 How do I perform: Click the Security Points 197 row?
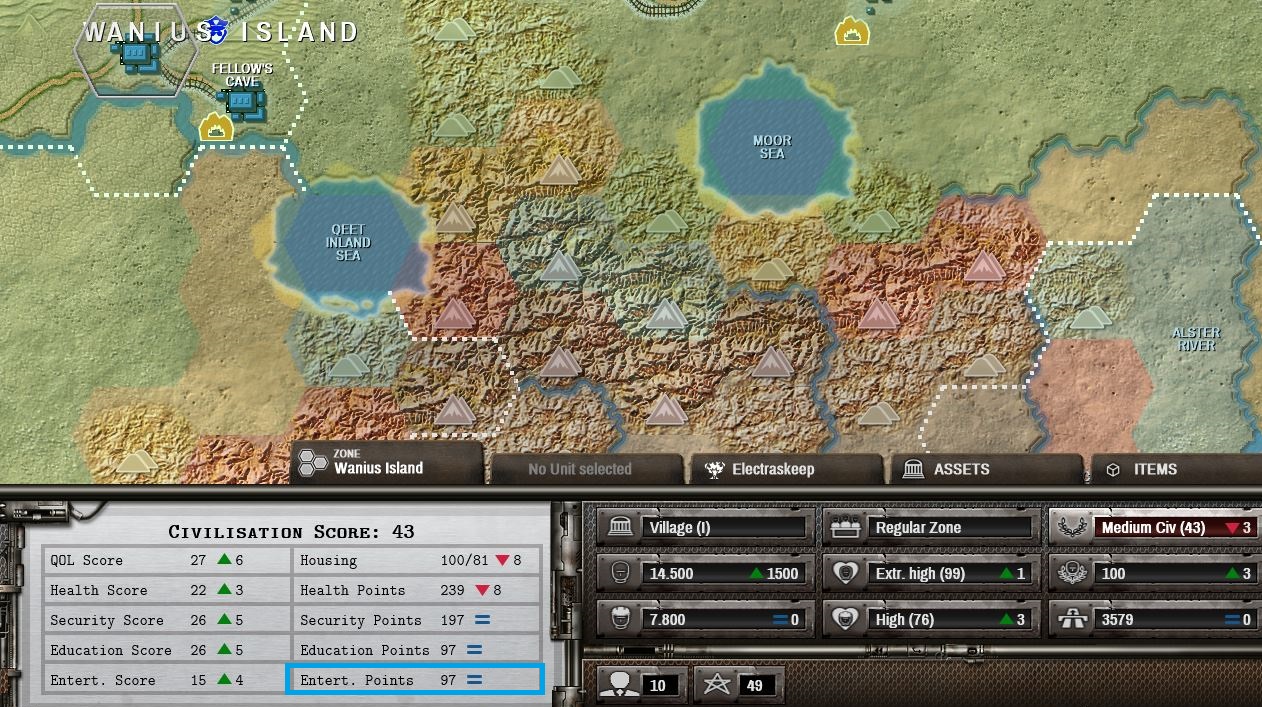pos(416,620)
